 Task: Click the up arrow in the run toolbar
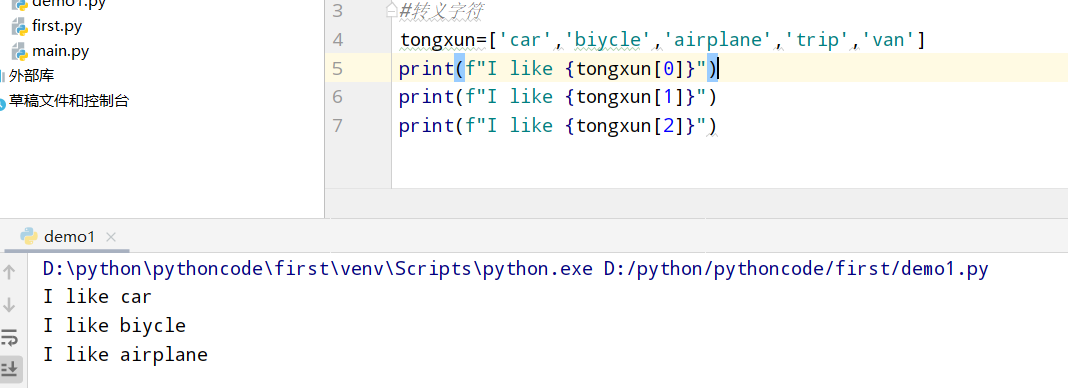[10, 272]
